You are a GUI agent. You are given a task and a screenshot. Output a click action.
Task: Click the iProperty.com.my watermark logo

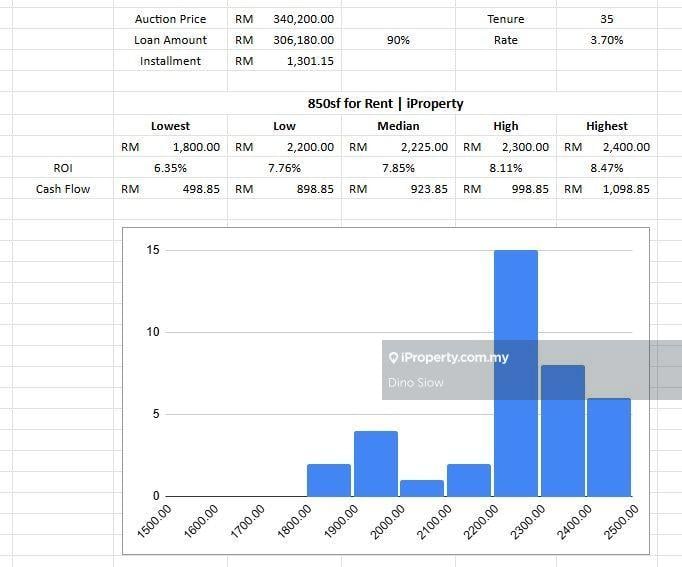(x=448, y=358)
